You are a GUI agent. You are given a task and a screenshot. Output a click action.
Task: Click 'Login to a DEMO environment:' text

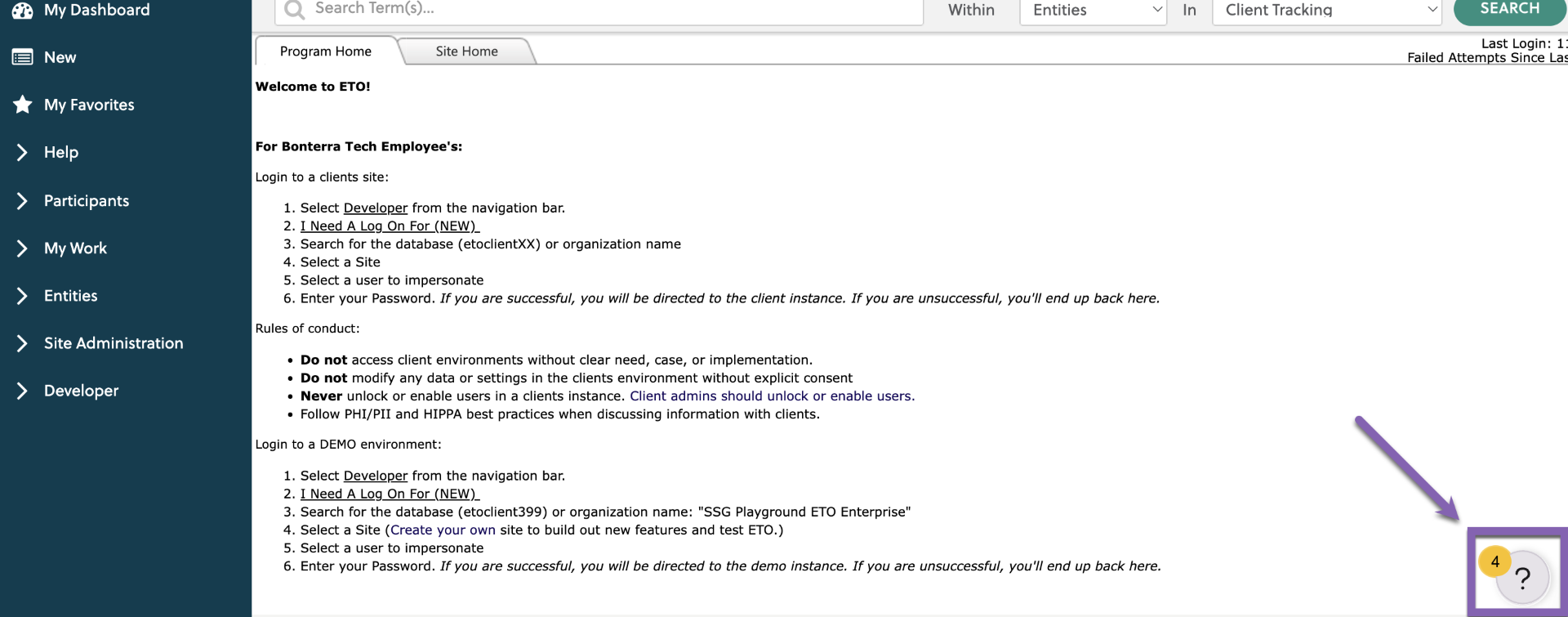tap(348, 444)
